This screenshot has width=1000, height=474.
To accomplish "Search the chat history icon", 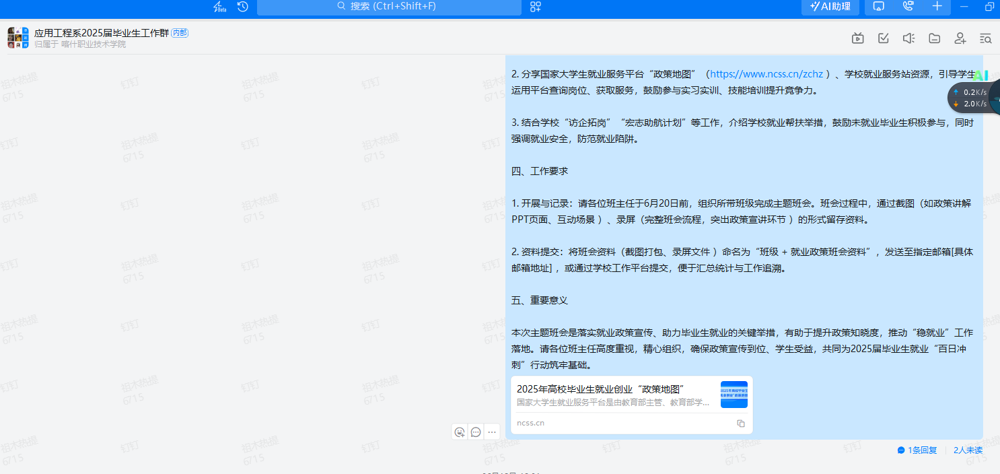I will [985, 39].
